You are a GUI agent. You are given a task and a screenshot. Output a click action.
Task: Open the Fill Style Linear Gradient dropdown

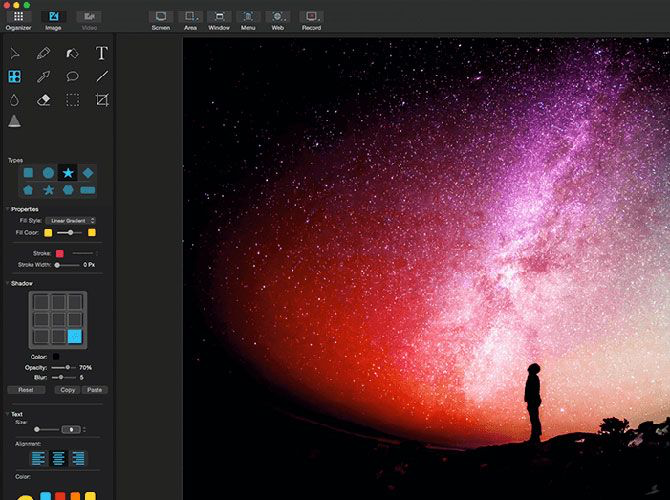(71, 221)
